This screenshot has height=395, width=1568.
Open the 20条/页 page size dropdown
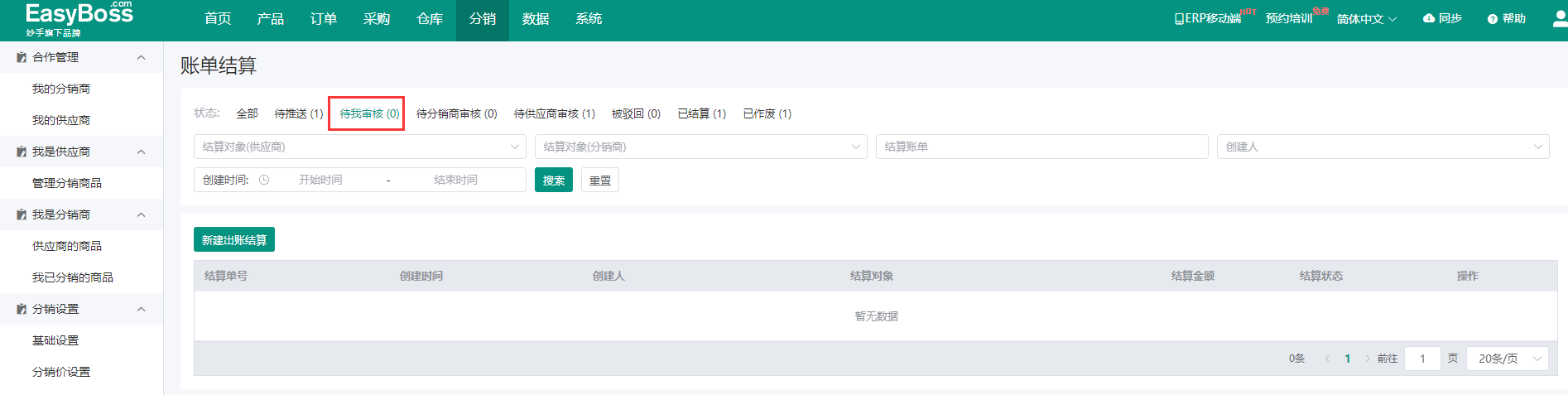click(1508, 359)
